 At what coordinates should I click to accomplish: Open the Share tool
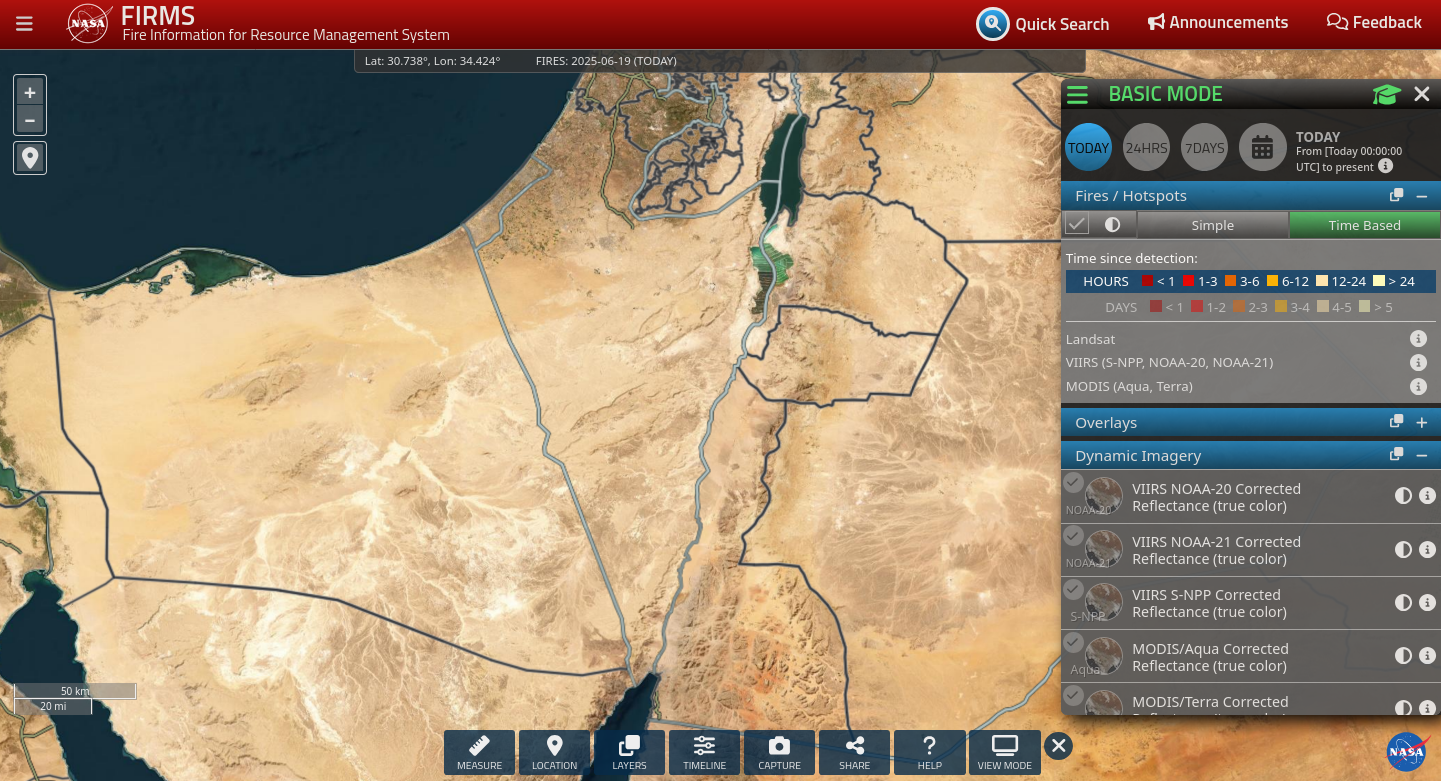pos(854,752)
